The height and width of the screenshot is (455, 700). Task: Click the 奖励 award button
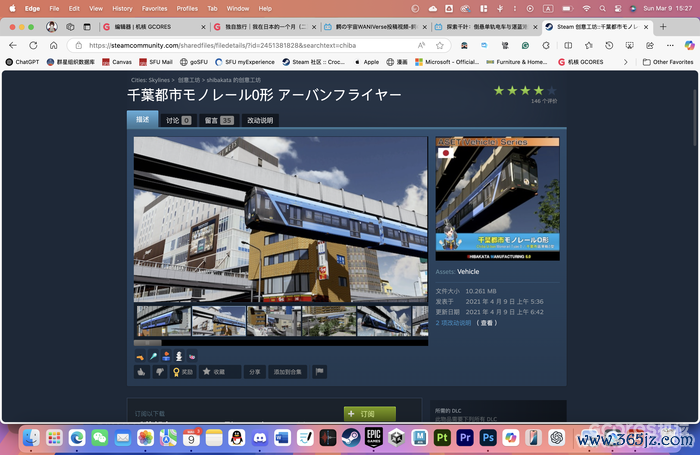tap(183, 372)
